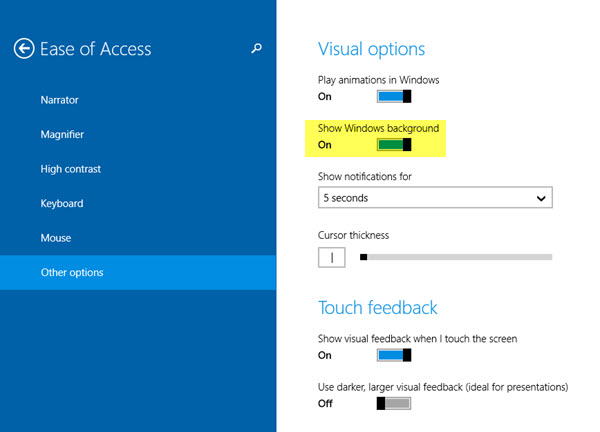Toggle Play animations in Windows switch
The width and height of the screenshot is (600, 432).
pyautogui.click(x=394, y=96)
